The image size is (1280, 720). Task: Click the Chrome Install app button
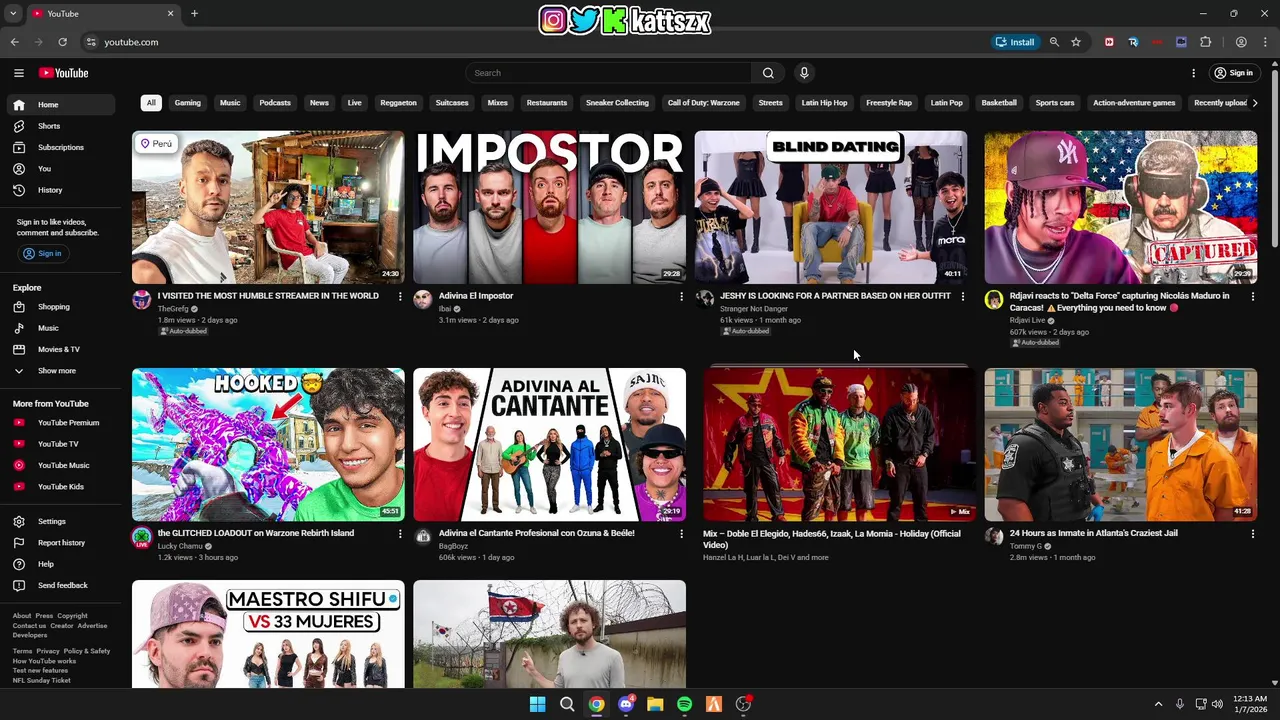pos(1015,42)
